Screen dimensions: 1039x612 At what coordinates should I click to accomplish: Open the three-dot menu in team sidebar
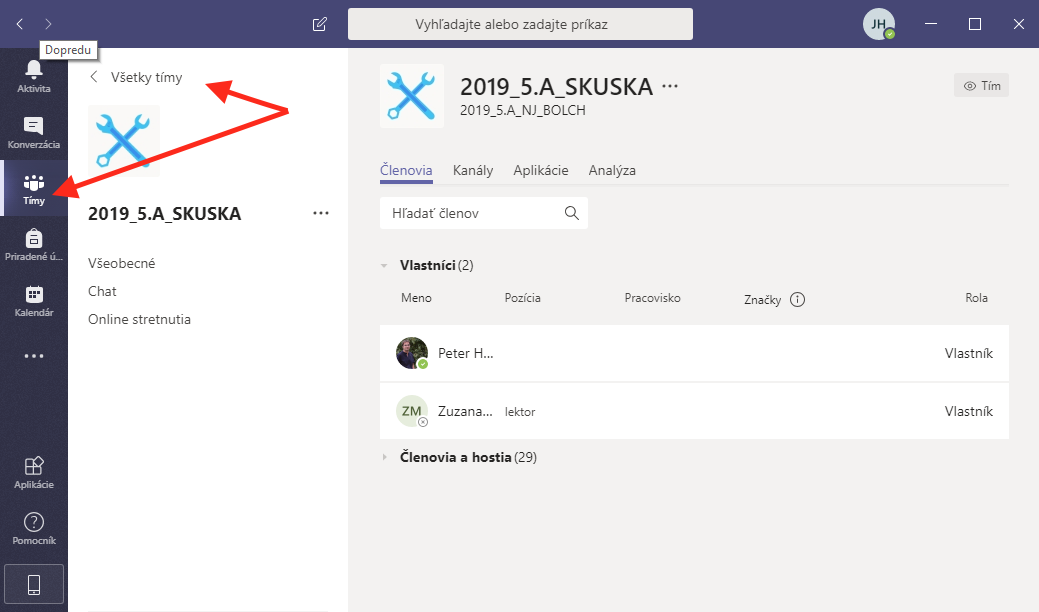click(320, 213)
